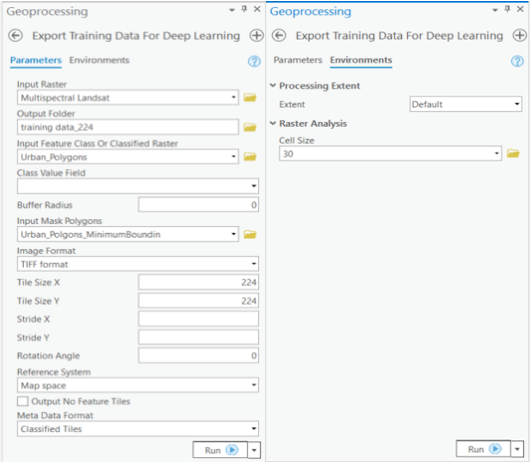530x462 pixels.
Task: Browse for Input Mask Polygons folder icon
Action: click(x=250, y=234)
